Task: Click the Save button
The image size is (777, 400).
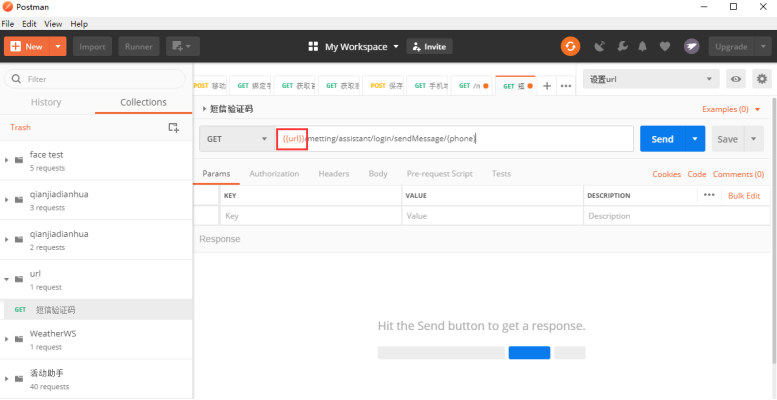Action: (x=727, y=139)
